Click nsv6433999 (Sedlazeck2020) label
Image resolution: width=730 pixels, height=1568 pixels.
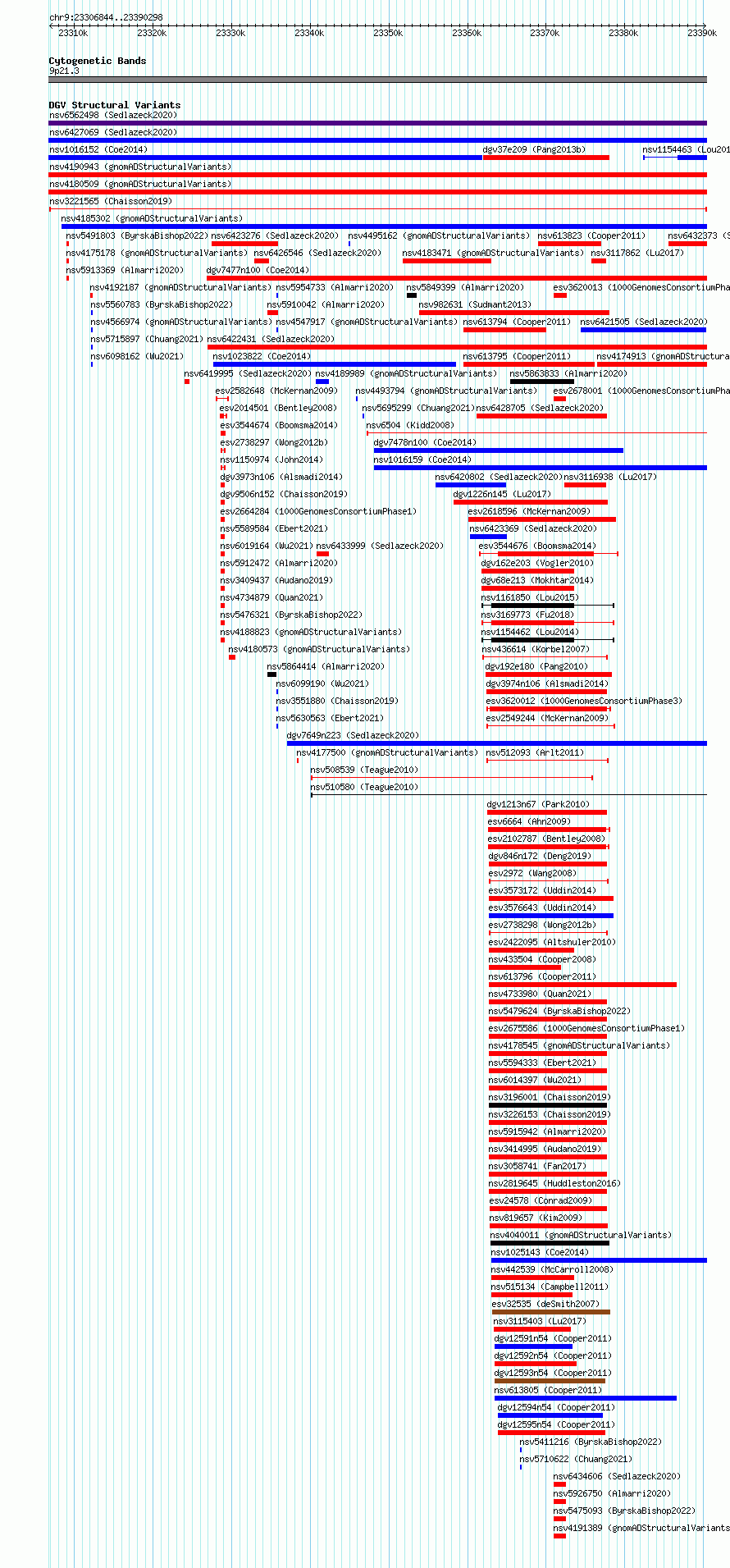[380, 546]
